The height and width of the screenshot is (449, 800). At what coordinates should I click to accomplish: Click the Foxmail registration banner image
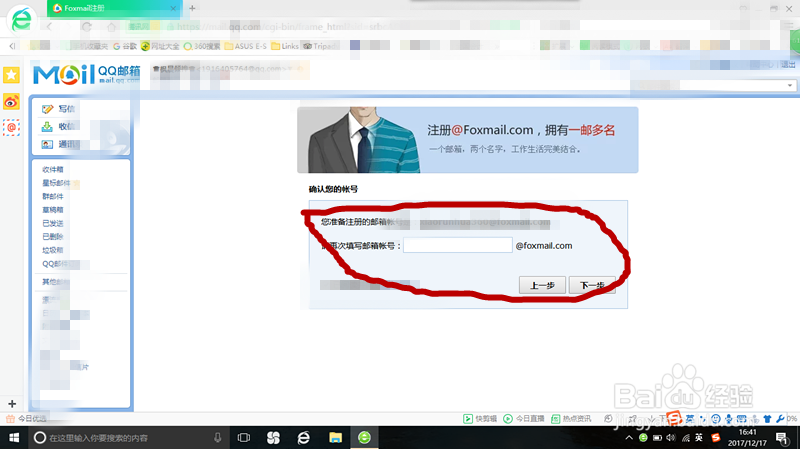pyautogui.click(x=467, y=140)
